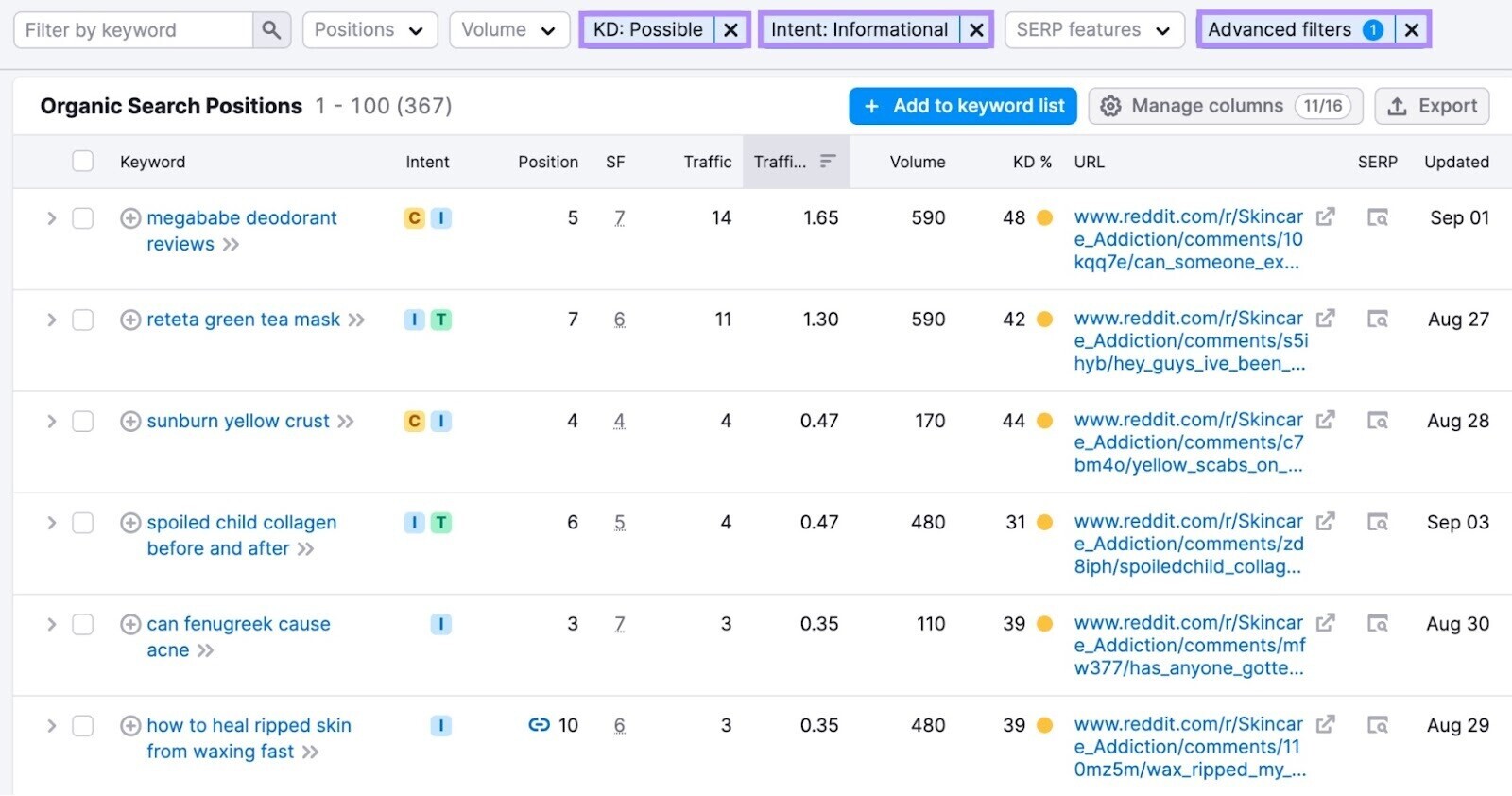The image size is (1512, 796).
Task: Sort table by KD % column
Action: (x=1031, y=162)
